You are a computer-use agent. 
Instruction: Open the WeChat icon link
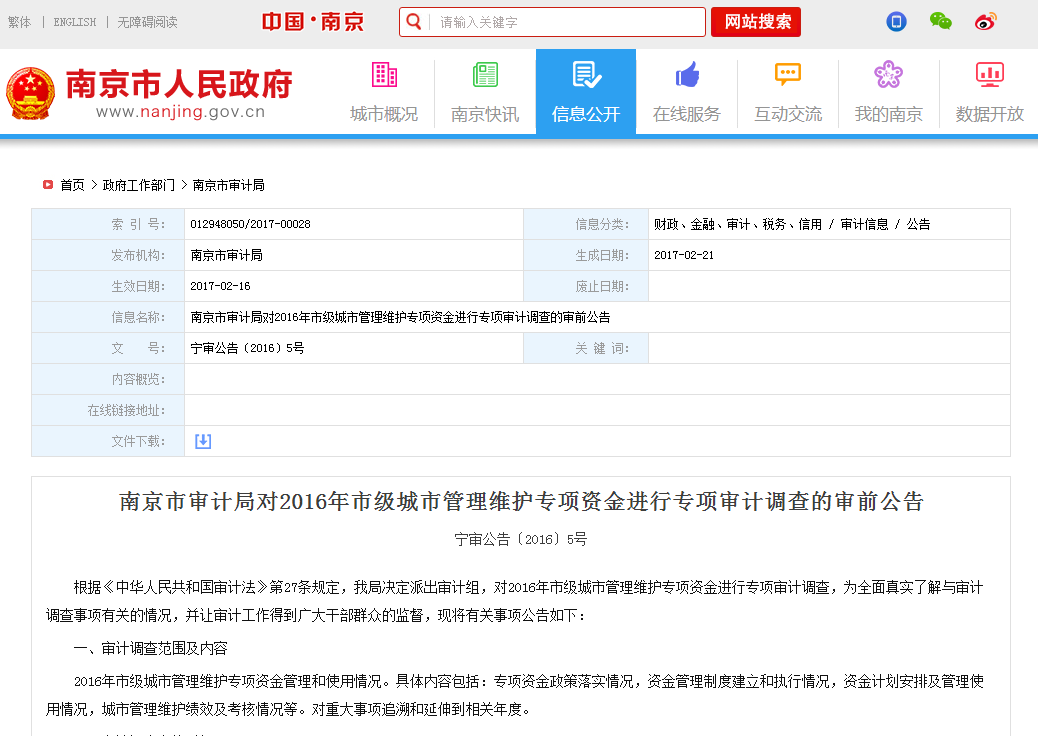(940, 21)
